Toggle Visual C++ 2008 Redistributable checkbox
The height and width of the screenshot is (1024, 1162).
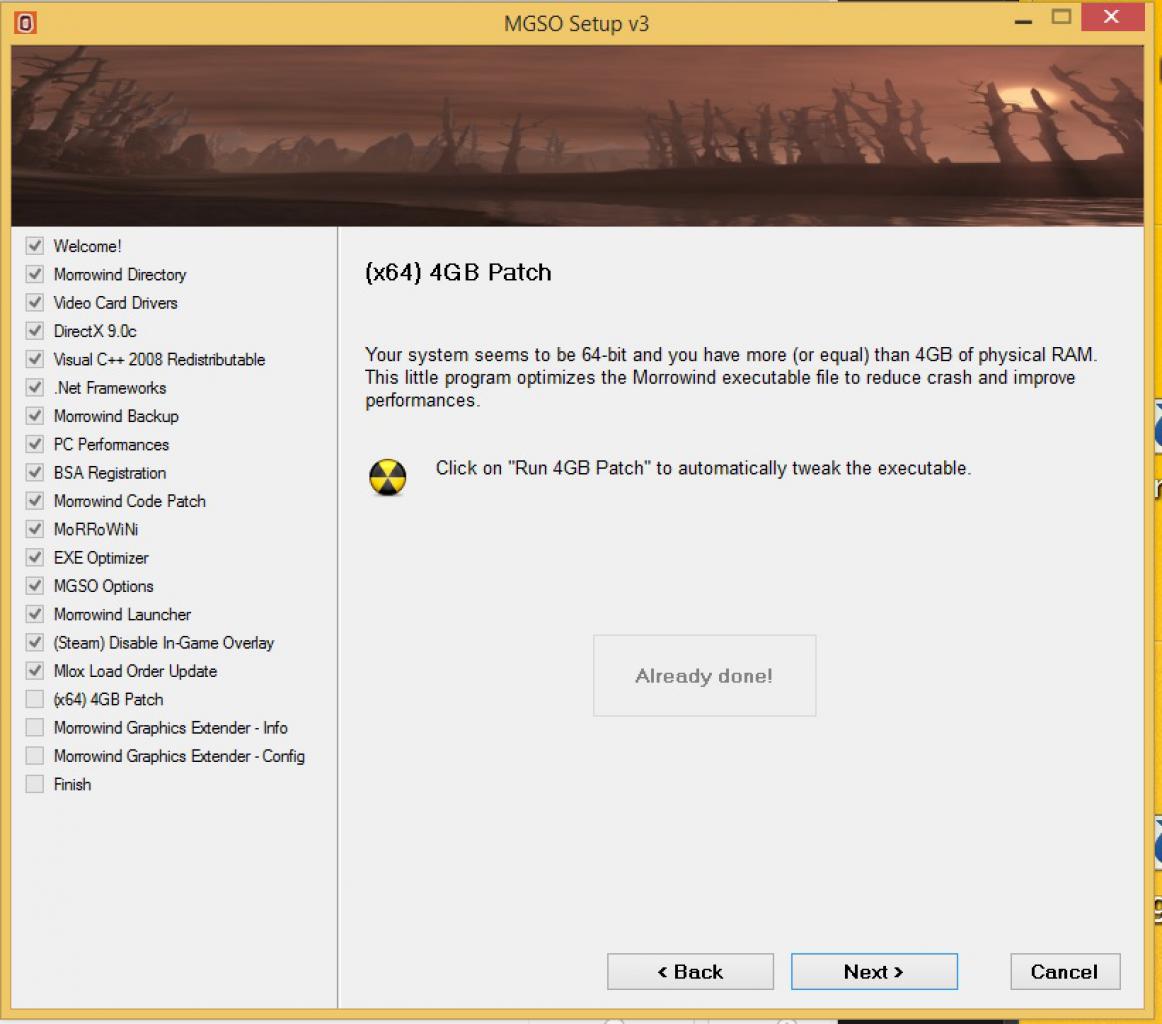[x=34, y=359]
